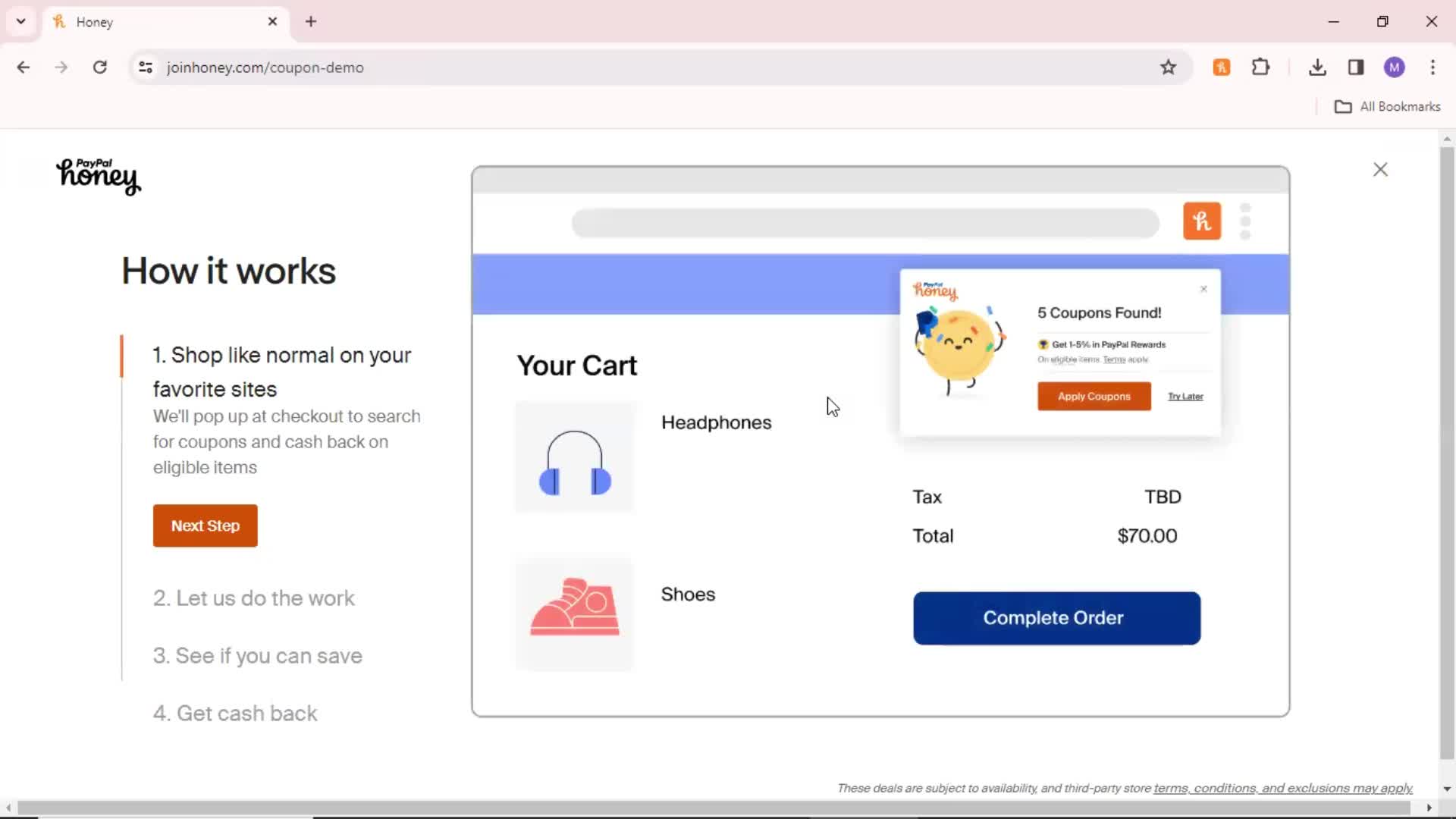
Task: Select step 1 Shop like normal
Action: 282,372
